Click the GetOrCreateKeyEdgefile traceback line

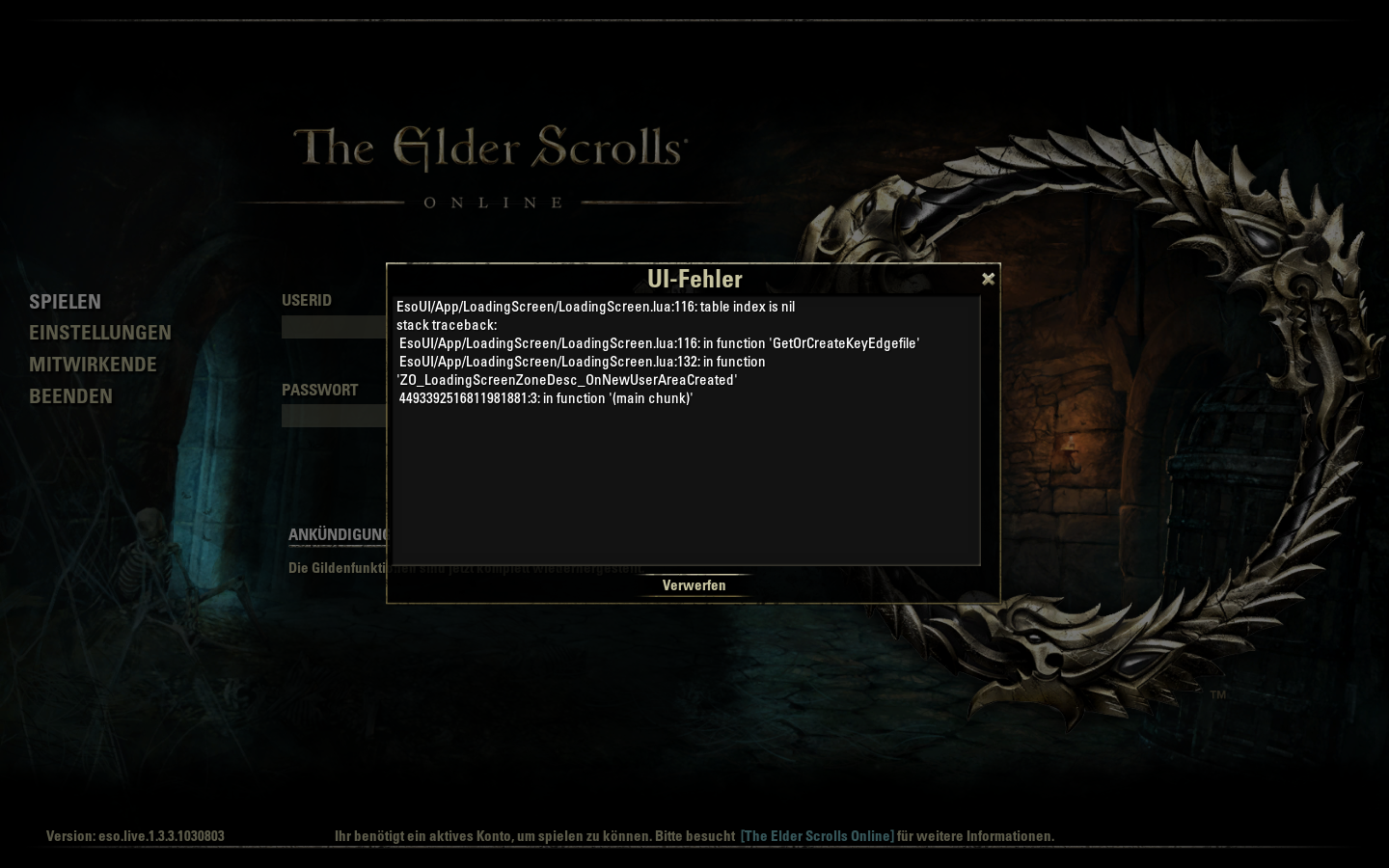click(x=659, y=343)
